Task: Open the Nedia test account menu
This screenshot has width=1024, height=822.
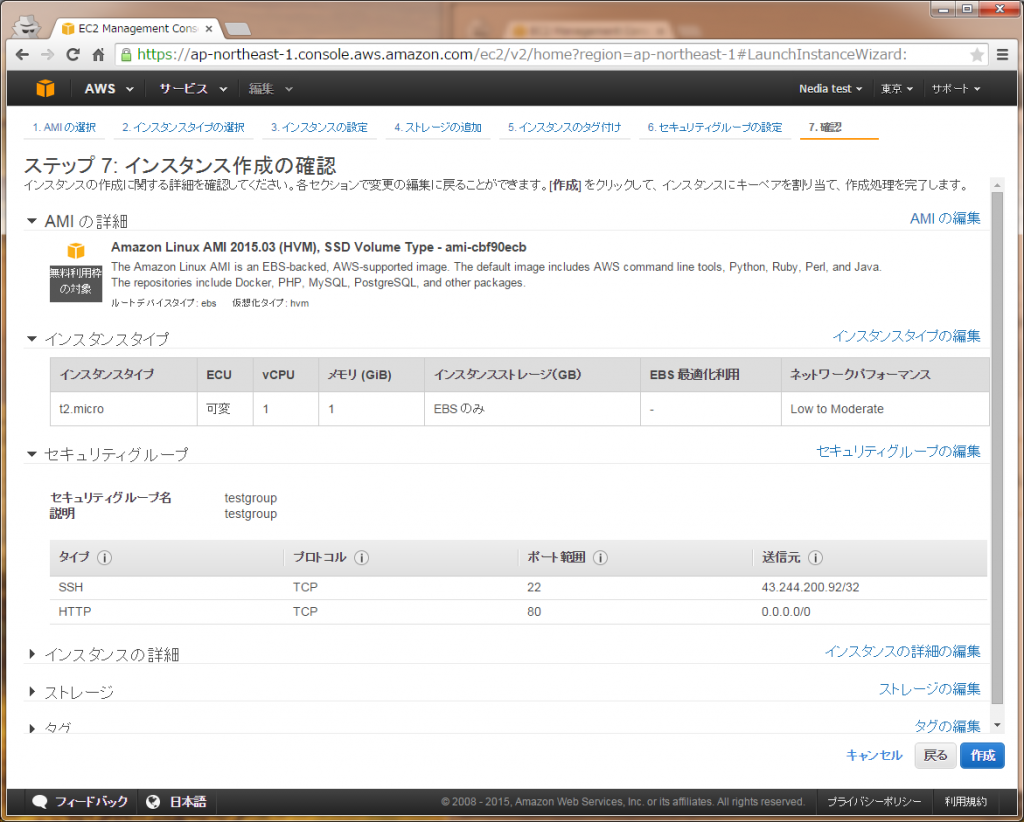Action: 830,89
